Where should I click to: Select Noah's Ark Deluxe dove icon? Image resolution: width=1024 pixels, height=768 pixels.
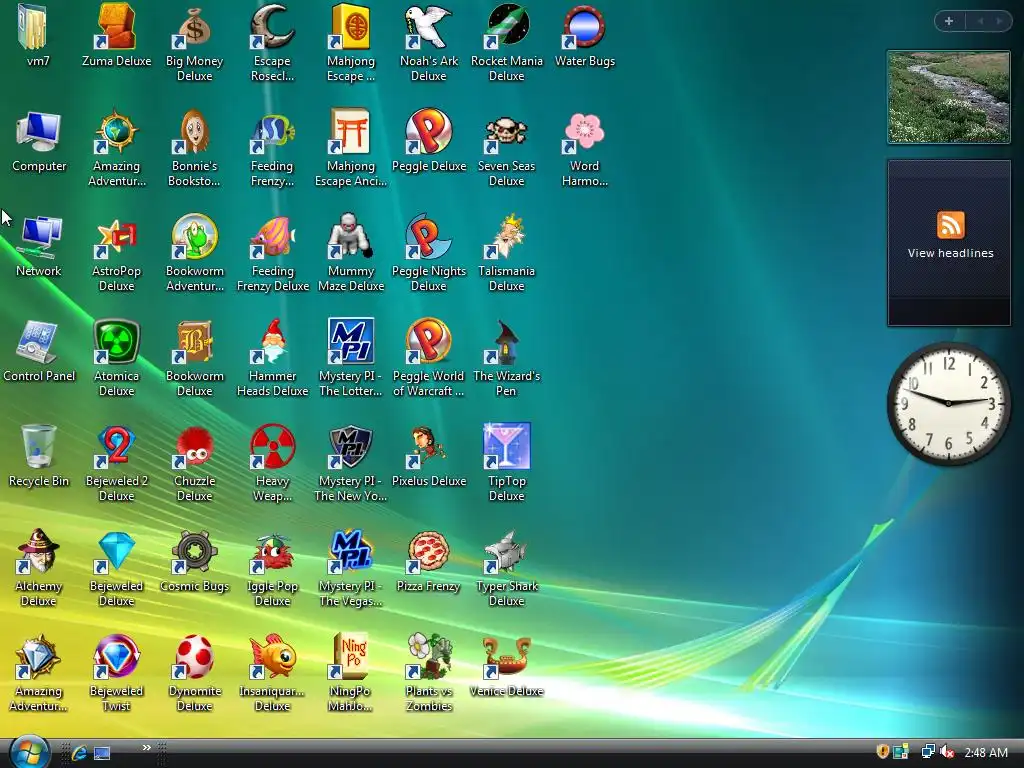coord(428,26)
